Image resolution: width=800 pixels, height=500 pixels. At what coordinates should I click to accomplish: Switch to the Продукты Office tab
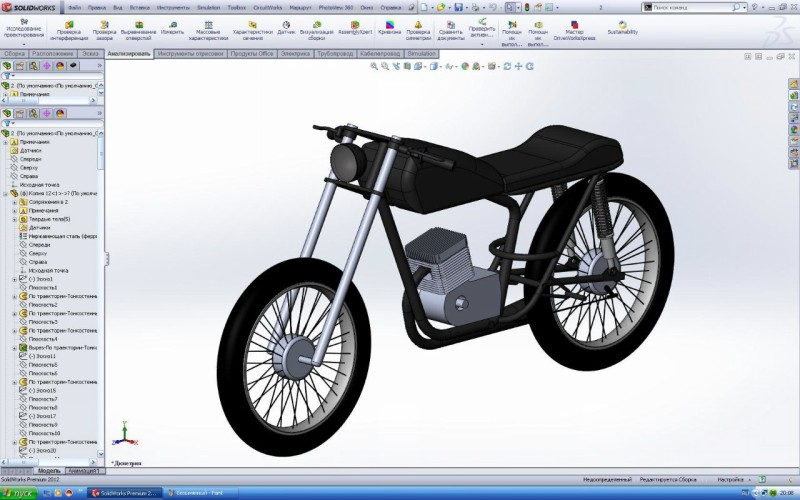click(x=252, y=54)
